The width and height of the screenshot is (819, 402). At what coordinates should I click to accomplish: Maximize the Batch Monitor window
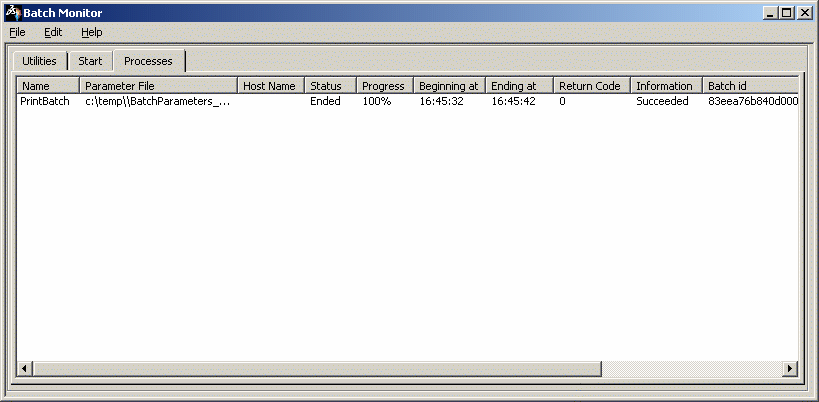(x=788, y=13)
